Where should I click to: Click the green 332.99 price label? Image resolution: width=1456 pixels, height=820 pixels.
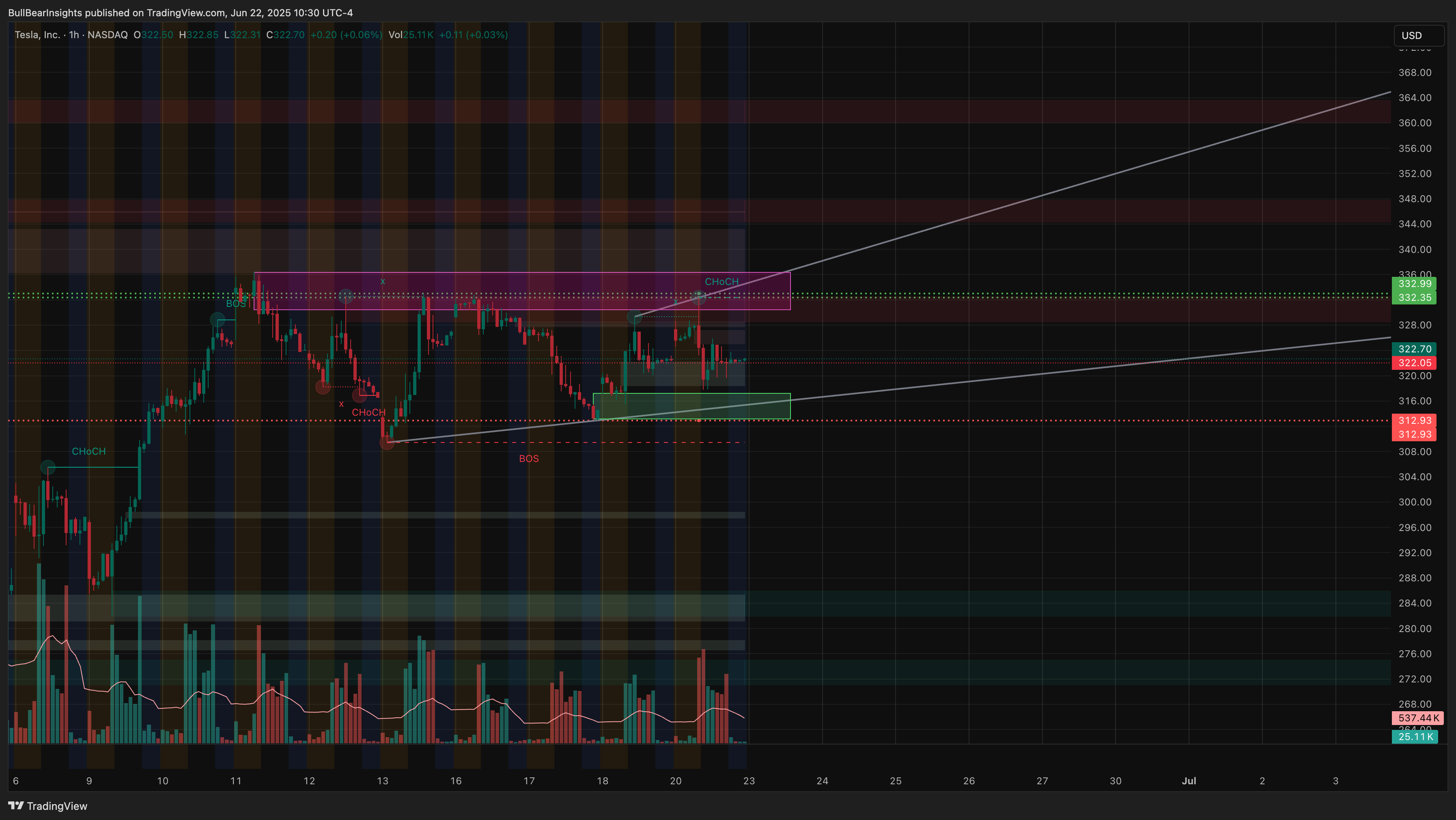click(x=1414, y=283)
